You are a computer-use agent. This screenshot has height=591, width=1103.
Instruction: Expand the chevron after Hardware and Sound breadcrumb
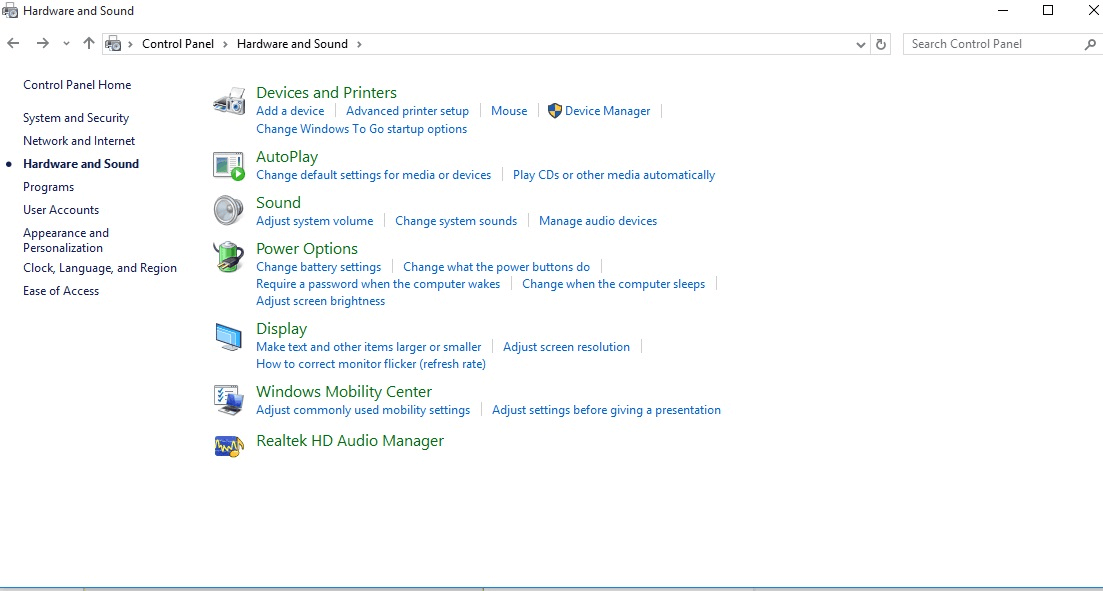(x=359, y=44)
